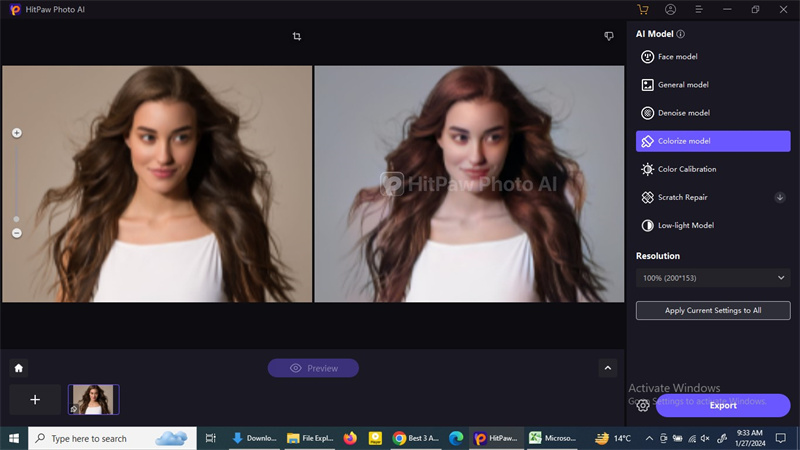Select the Colorize model
The image size is (800, 450).
click(x=713, y=141)
